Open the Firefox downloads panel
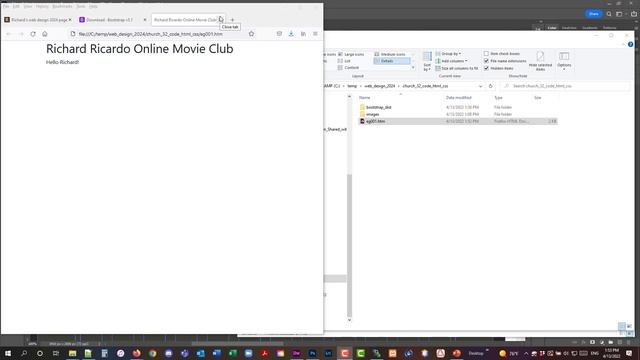Screen dimensions: 640x360 point(291,34)
